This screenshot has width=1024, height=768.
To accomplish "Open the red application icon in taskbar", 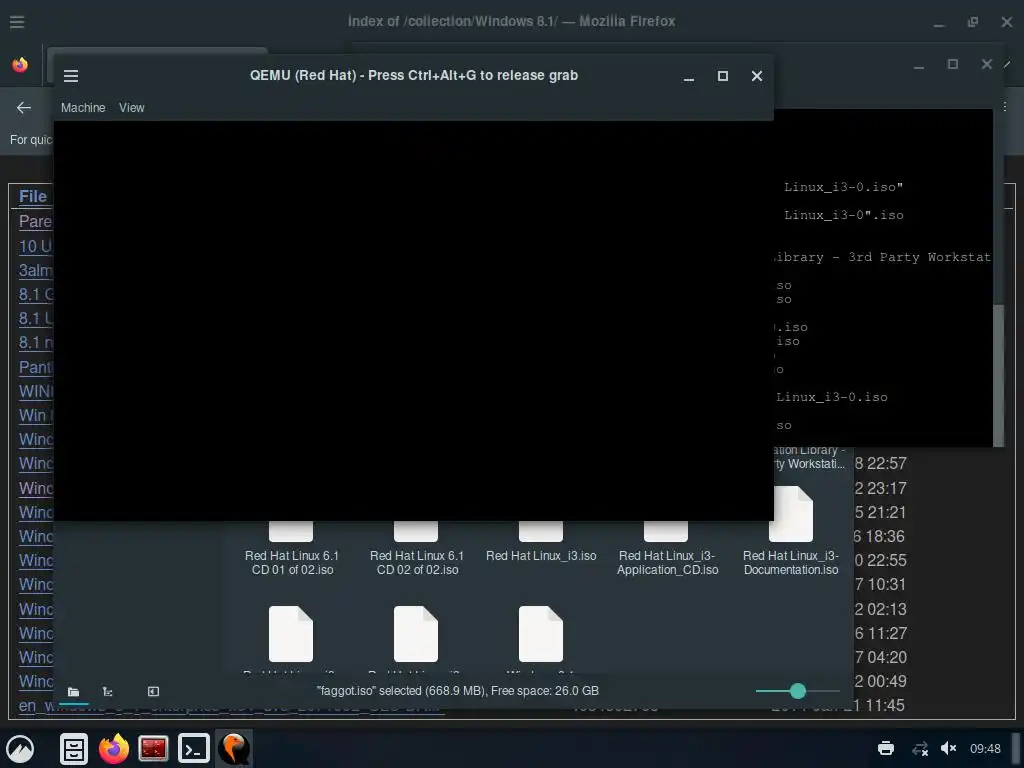I will 153,748.
